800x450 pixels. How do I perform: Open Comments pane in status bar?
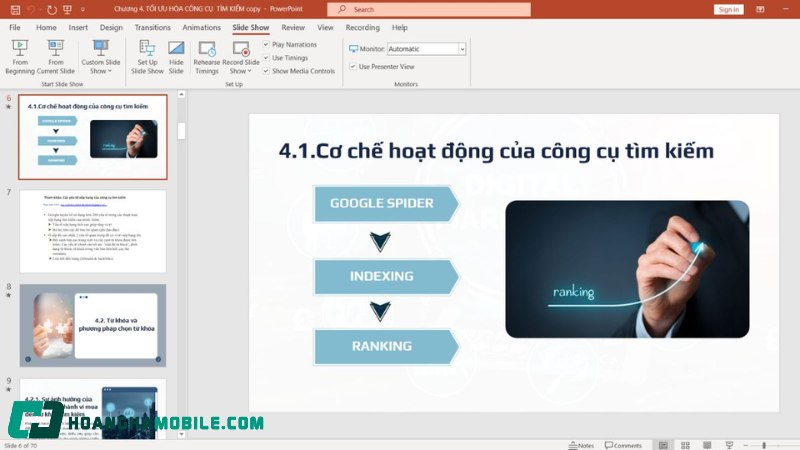623,445
